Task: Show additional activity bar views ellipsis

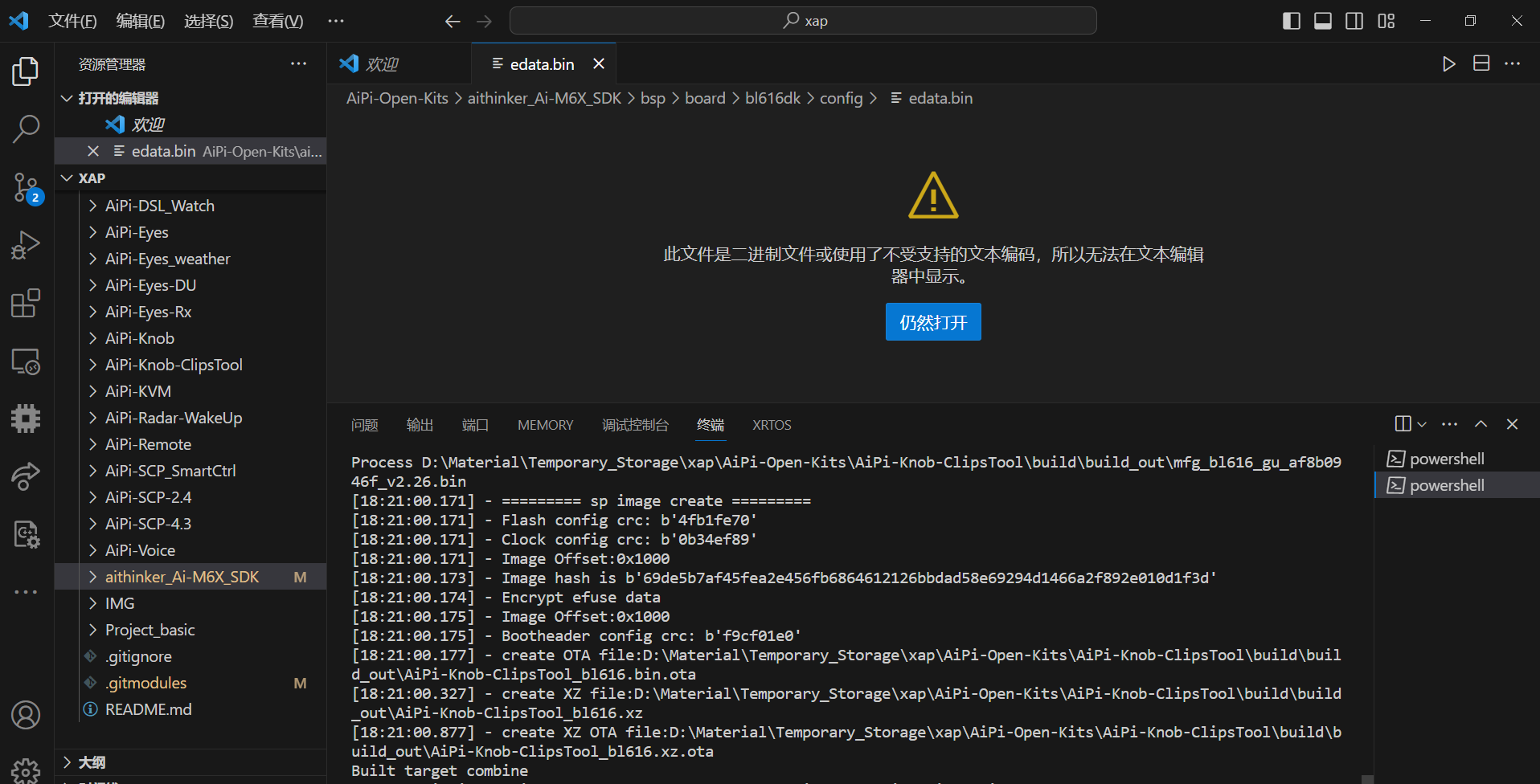Action: pyautogui.click(x=26, y=592)
